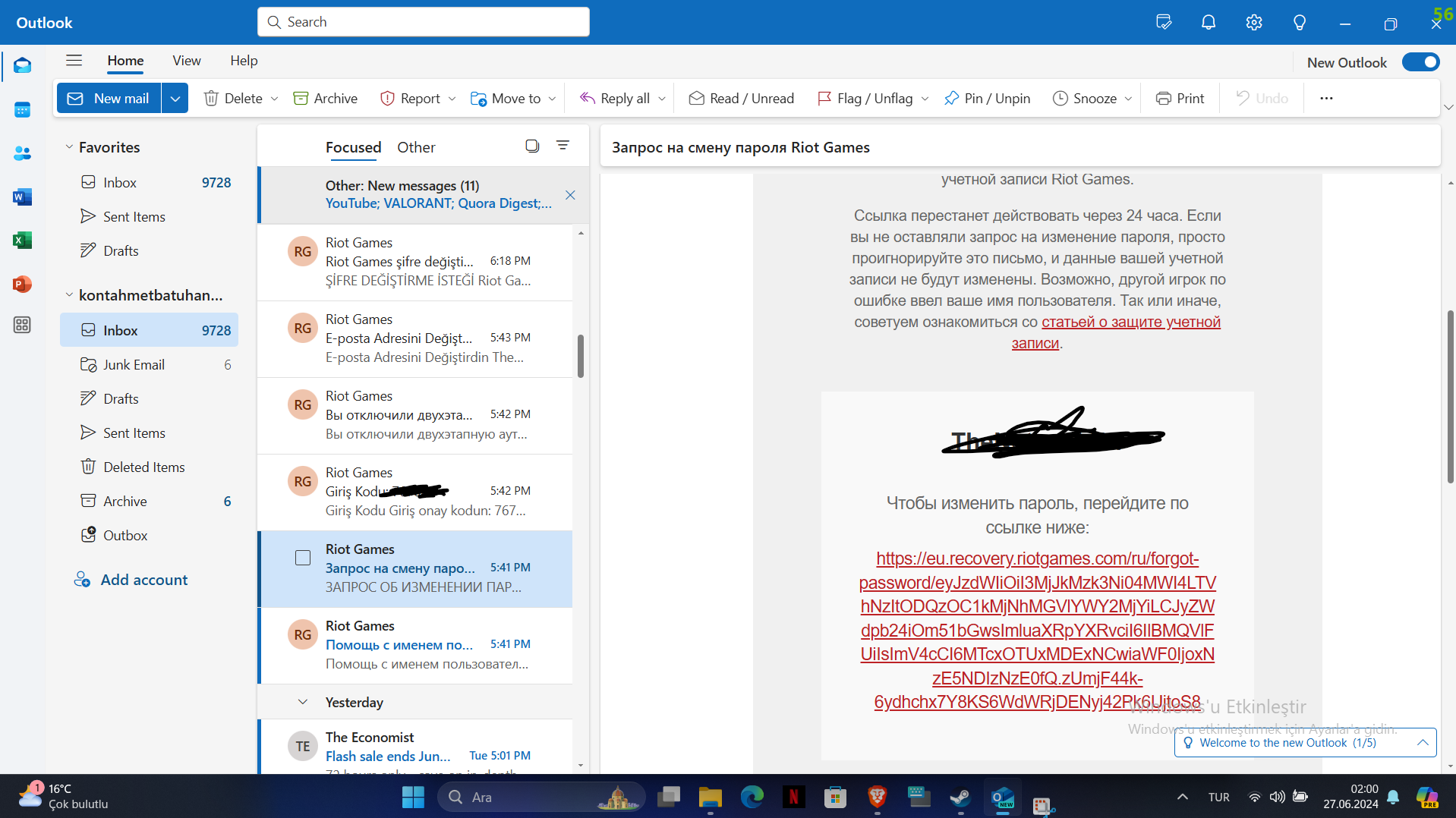Click the Archive toolbar button
The height and width of the screenshot is (818, 1456).
(x=326, y=99)
